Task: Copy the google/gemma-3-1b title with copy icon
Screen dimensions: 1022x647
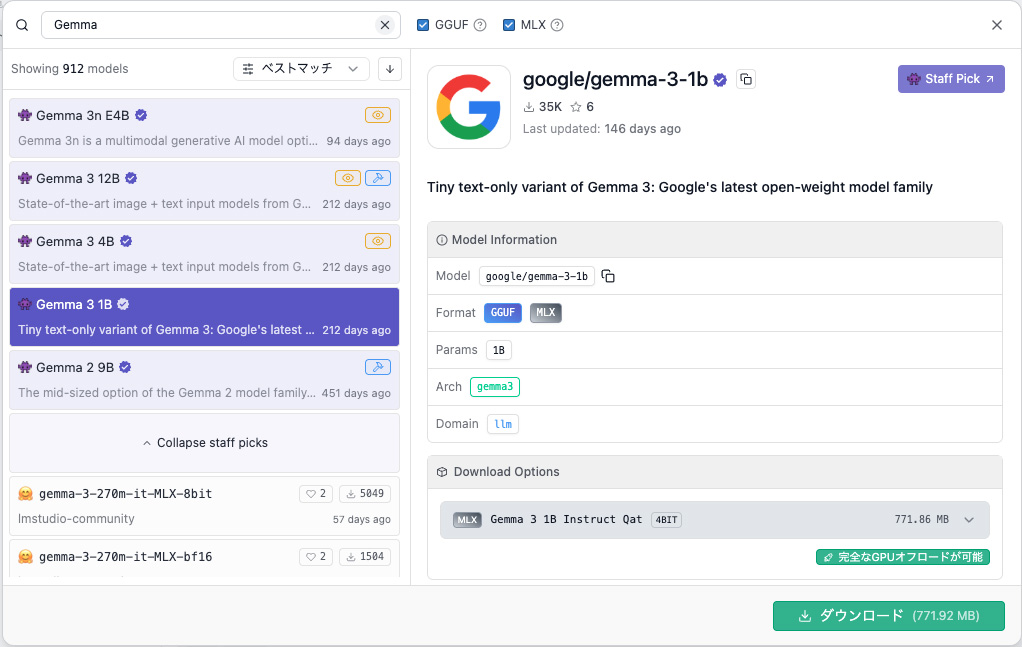Action: [x=745, y=79]
